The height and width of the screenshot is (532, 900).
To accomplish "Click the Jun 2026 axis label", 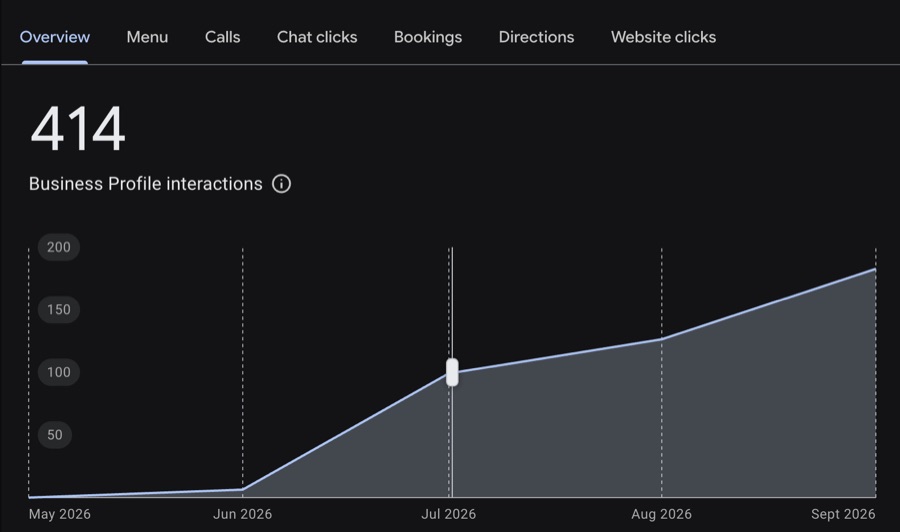I will [x=242, y=514].
